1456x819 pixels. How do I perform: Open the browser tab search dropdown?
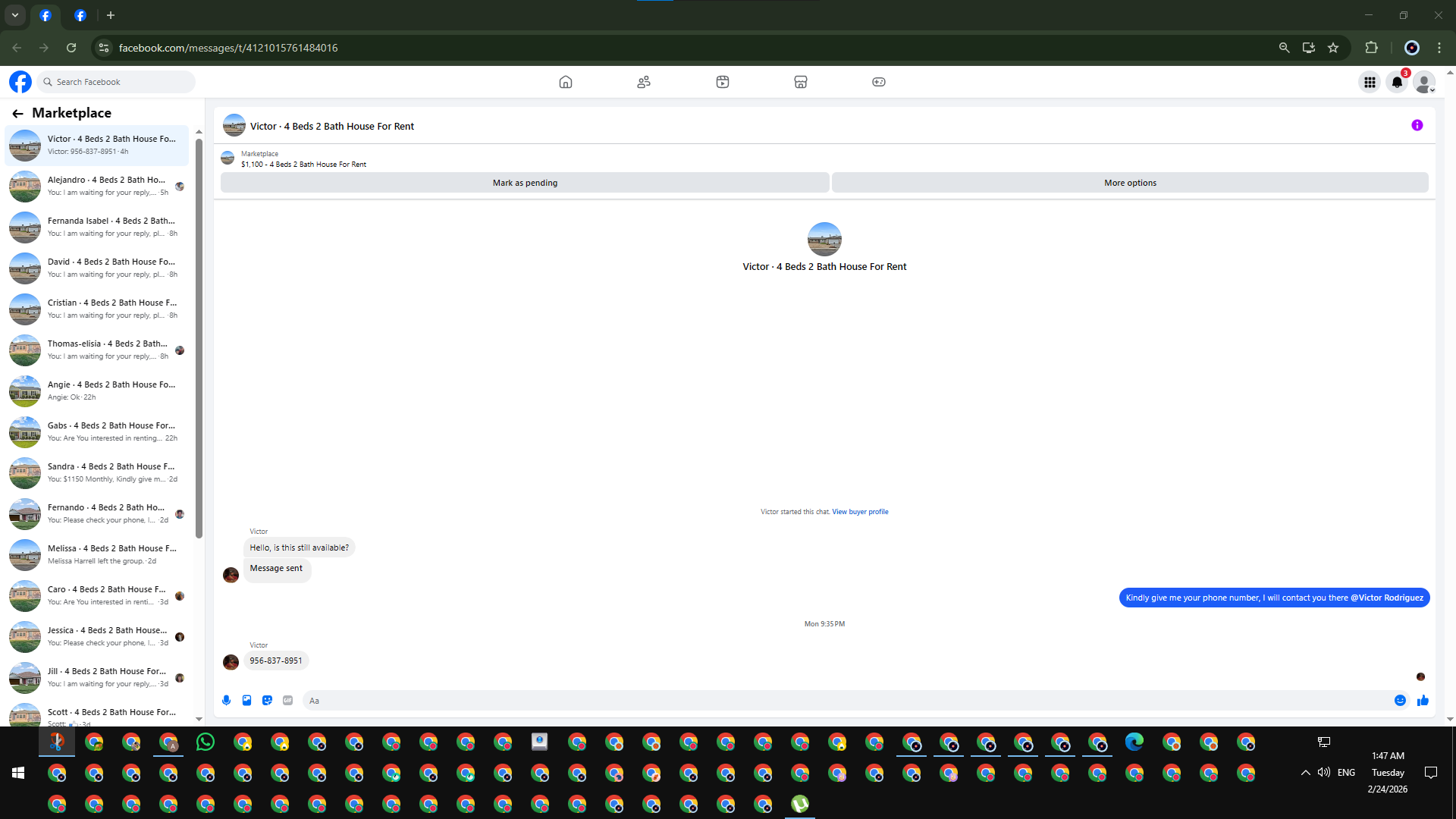pos(15,15)
